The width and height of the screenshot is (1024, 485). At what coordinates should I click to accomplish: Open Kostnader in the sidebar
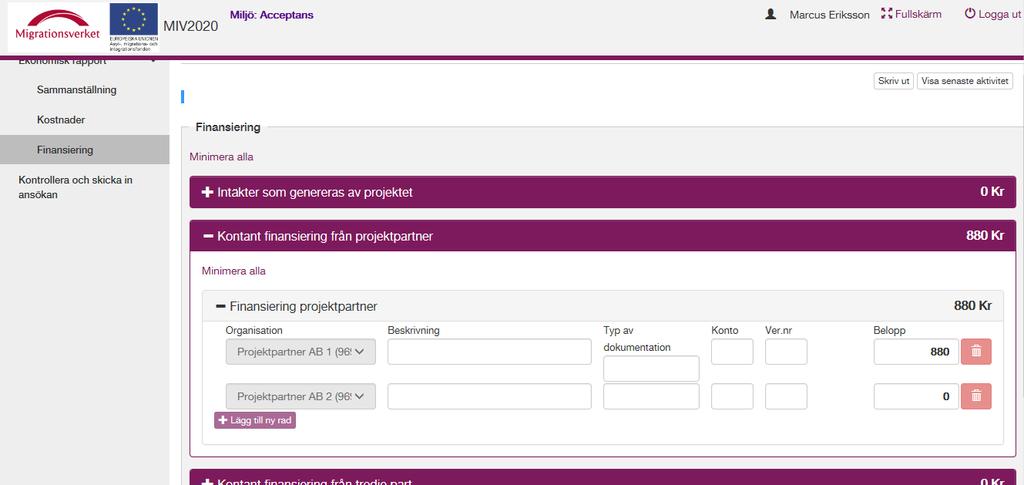pyautogui.click(x=61, y=120)
